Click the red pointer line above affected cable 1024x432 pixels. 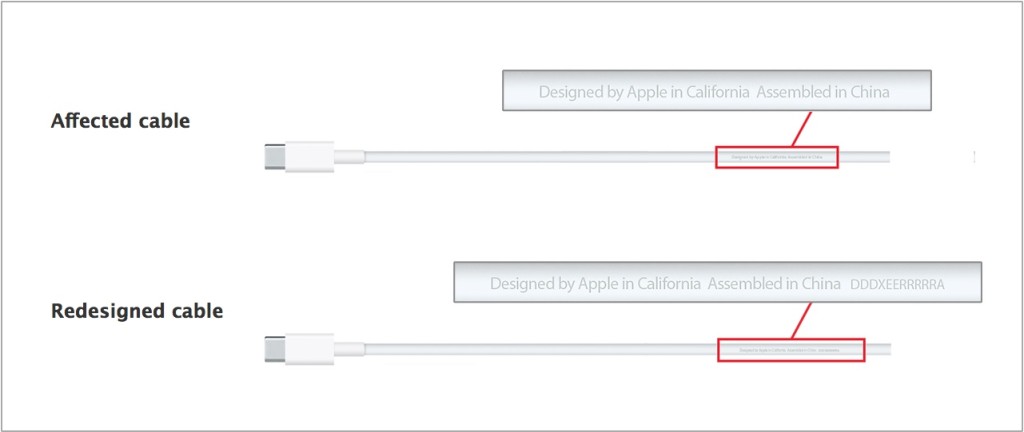click(x=801, y=128)
